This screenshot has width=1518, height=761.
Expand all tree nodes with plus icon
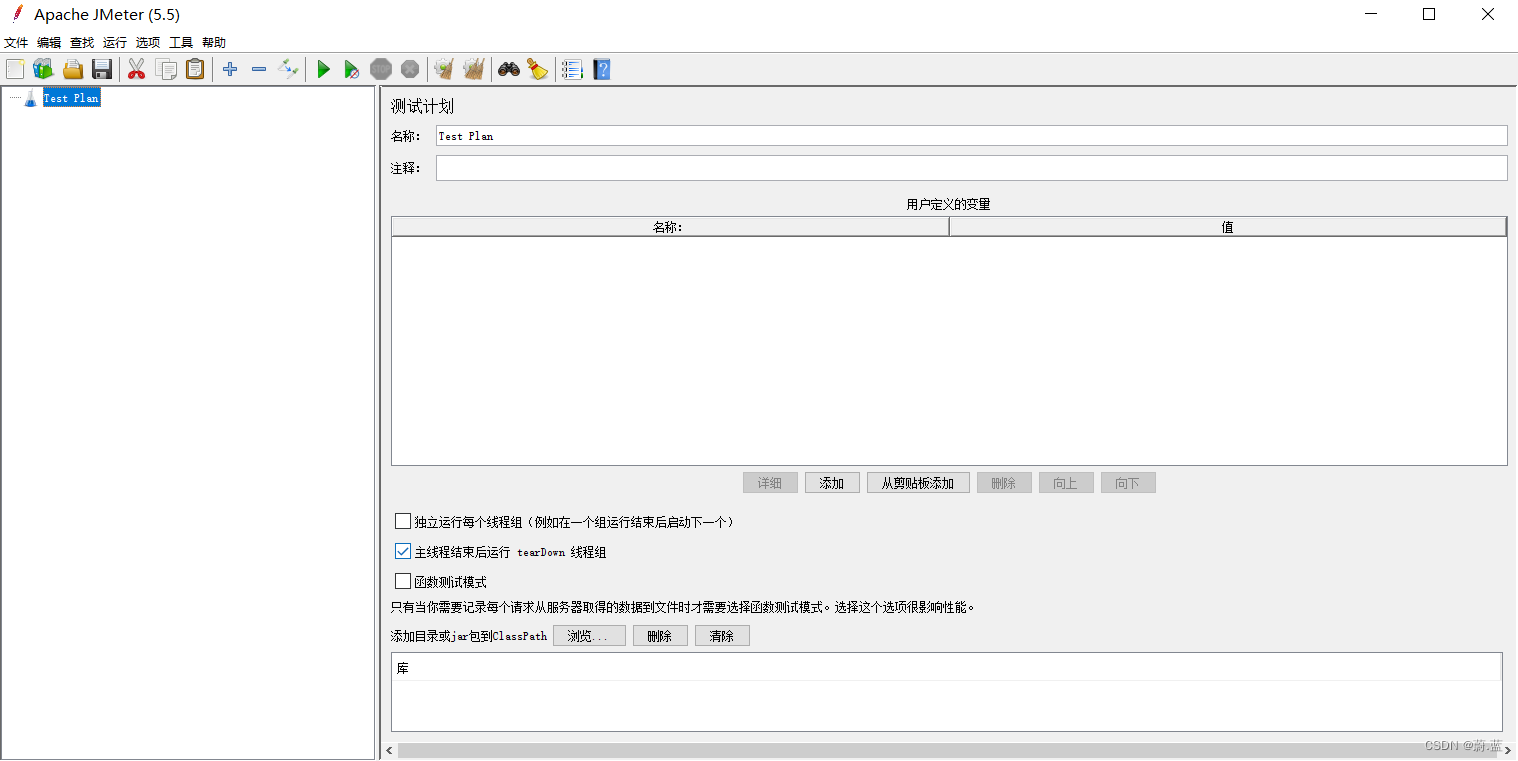coord(229,69)
